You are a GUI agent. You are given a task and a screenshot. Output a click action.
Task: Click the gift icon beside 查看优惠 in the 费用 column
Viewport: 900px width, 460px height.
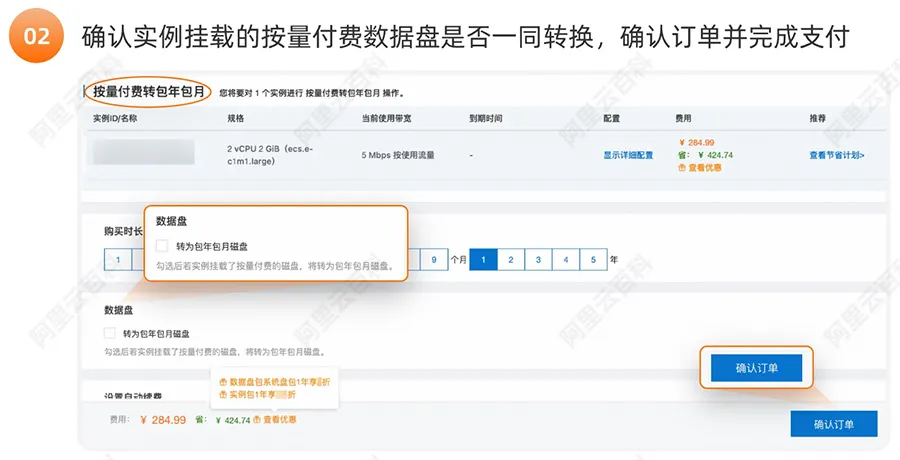682,168
